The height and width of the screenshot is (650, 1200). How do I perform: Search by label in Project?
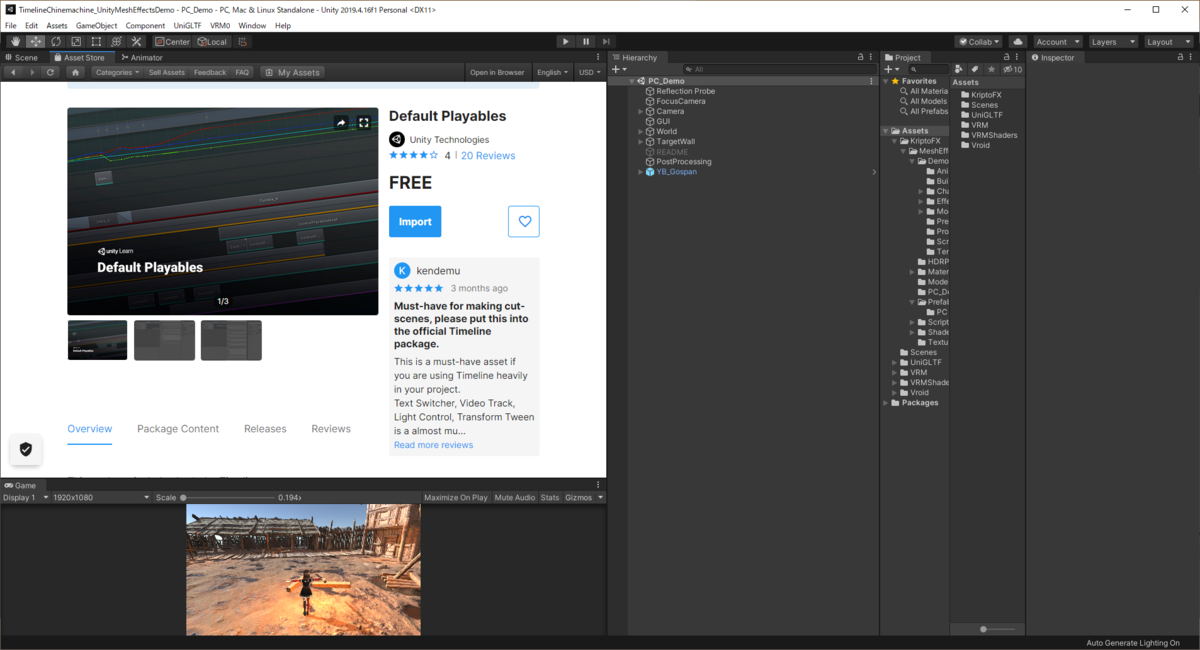click(x=975, y=69)
